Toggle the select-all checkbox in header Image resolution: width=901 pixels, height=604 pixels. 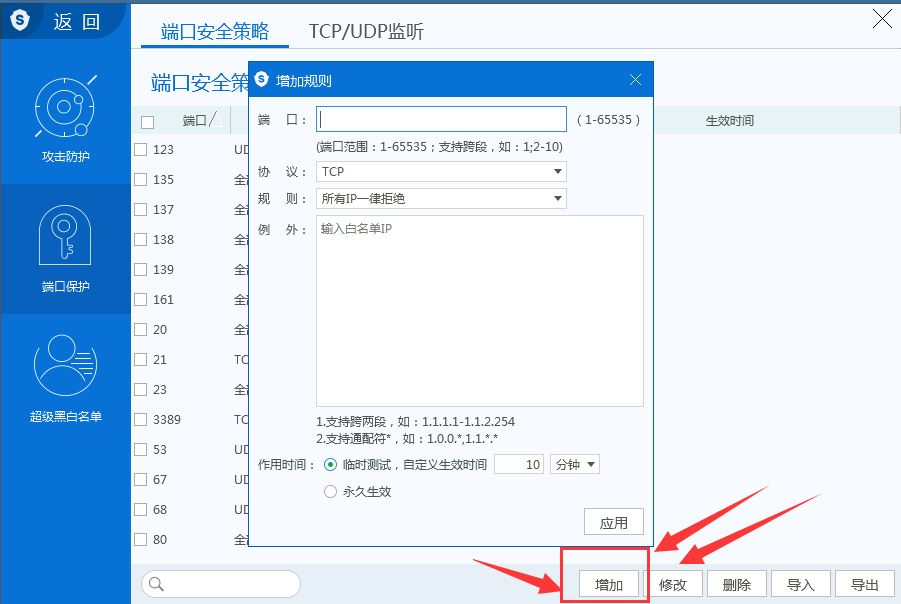[147, 122]
